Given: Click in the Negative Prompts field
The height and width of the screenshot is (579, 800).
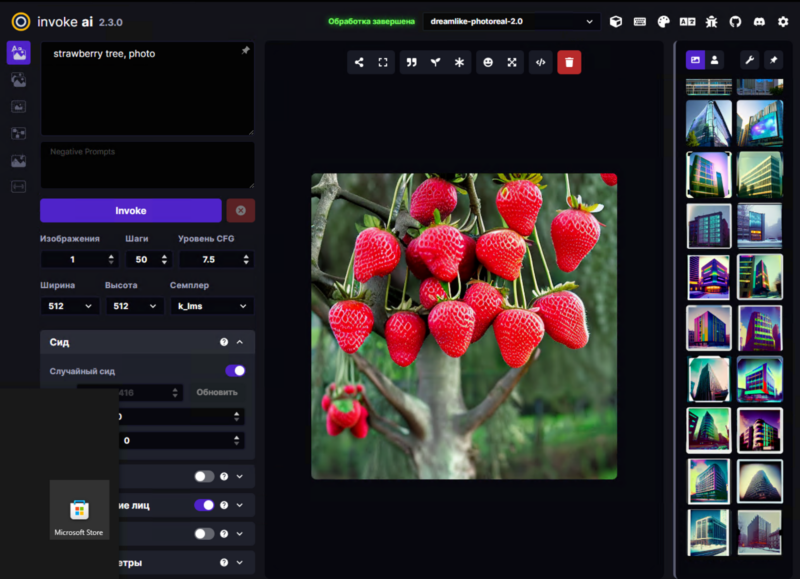Looking at the screenshot, I should 147,165.
